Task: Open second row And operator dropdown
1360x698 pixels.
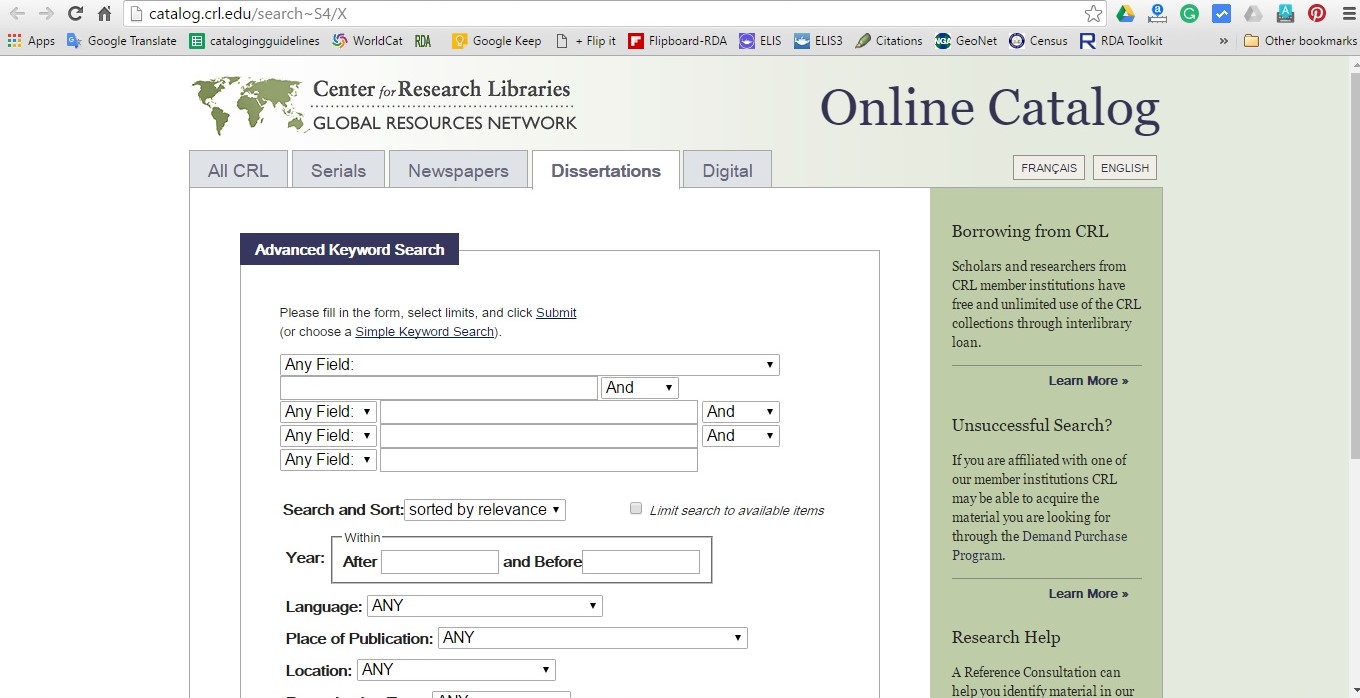Action: [x=741, y=412]
